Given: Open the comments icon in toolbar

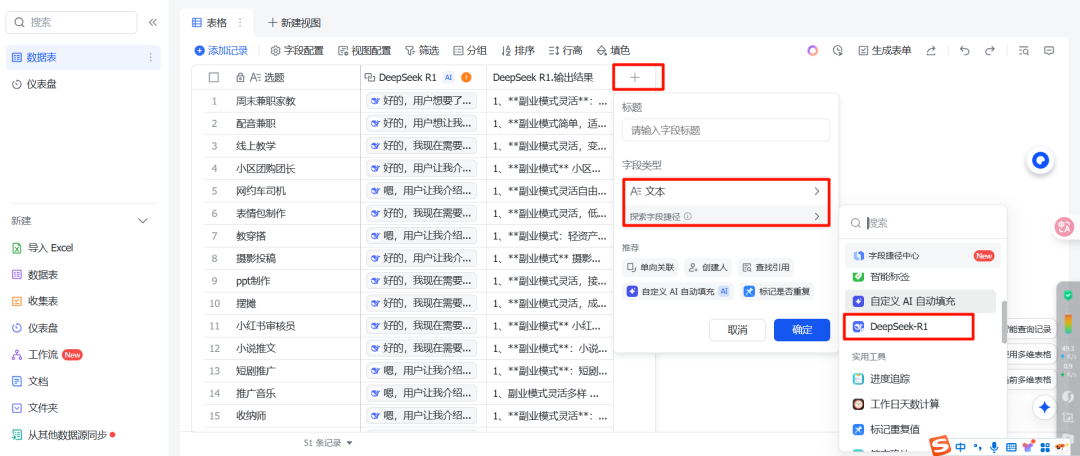Looking at the screenshot, I should click(1049, 50).
